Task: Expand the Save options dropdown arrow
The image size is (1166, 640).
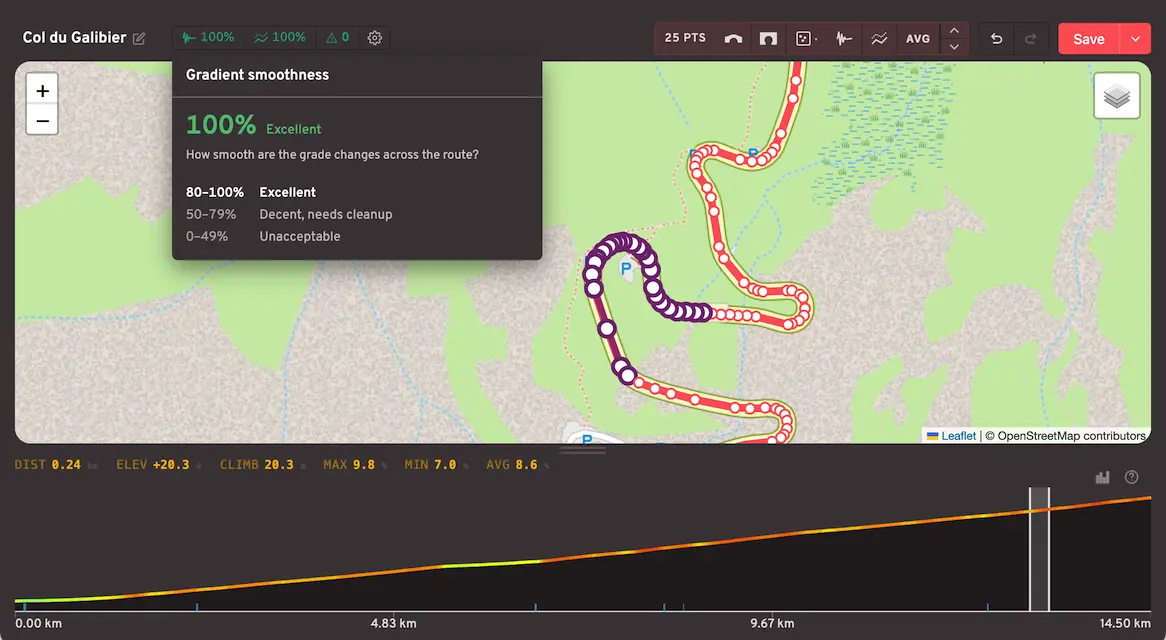Action: tap(1136, 39)
